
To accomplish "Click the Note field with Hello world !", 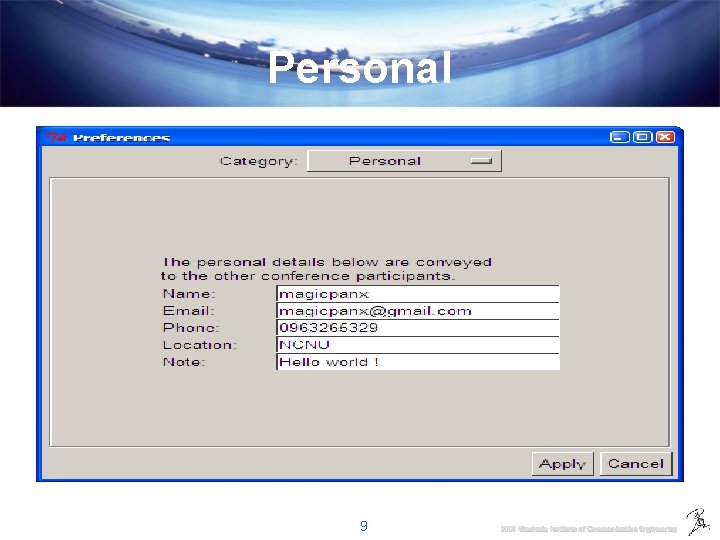I will point(418,362).
